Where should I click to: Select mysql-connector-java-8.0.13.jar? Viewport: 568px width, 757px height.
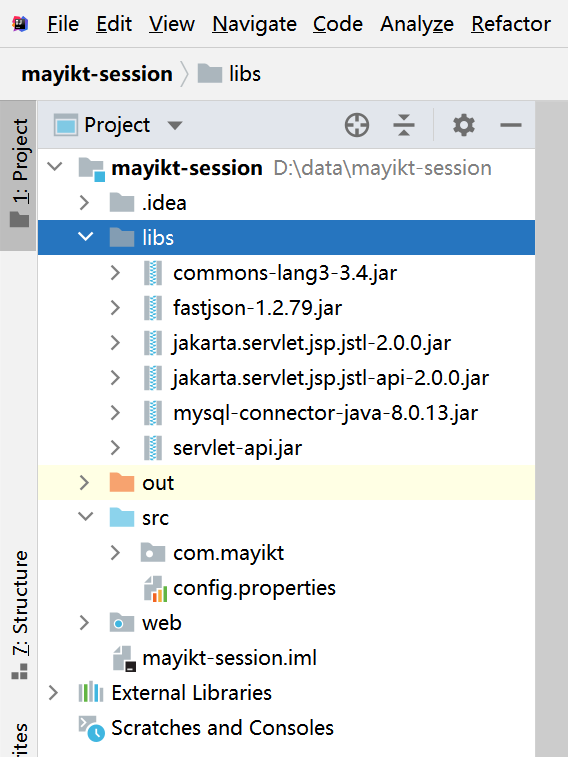(x=326, y=413)
